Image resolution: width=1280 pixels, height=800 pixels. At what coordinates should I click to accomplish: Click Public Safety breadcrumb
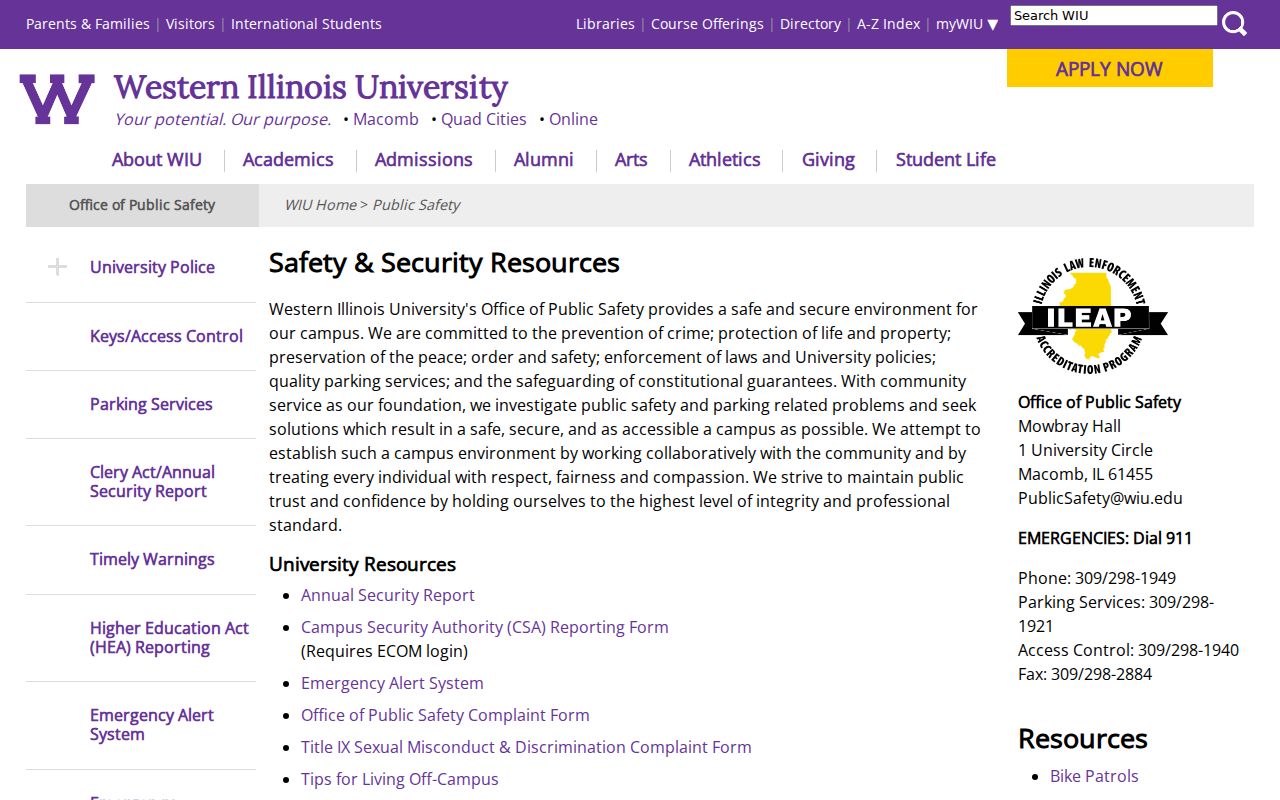[416, 205]
